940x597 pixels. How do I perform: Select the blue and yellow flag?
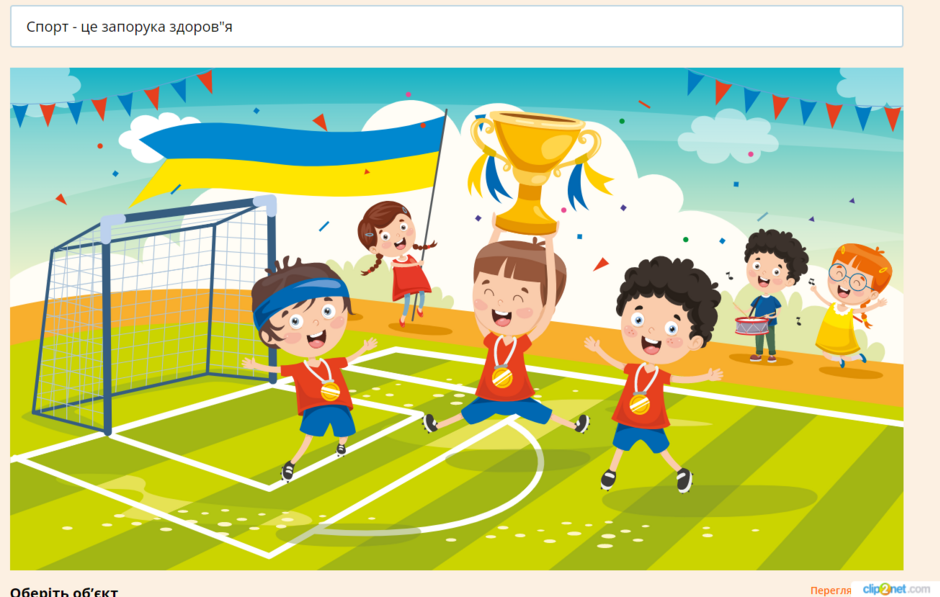(291, 158)
